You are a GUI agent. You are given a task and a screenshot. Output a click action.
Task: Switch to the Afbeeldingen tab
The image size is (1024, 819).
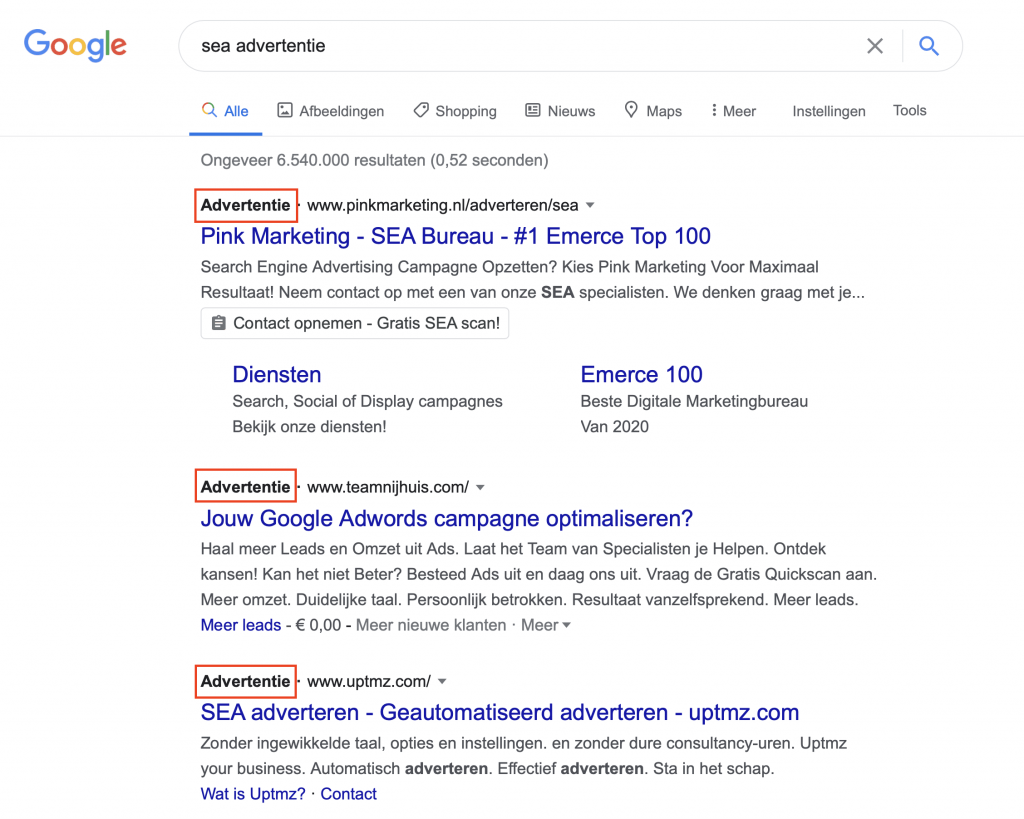[x=331, y=111]
